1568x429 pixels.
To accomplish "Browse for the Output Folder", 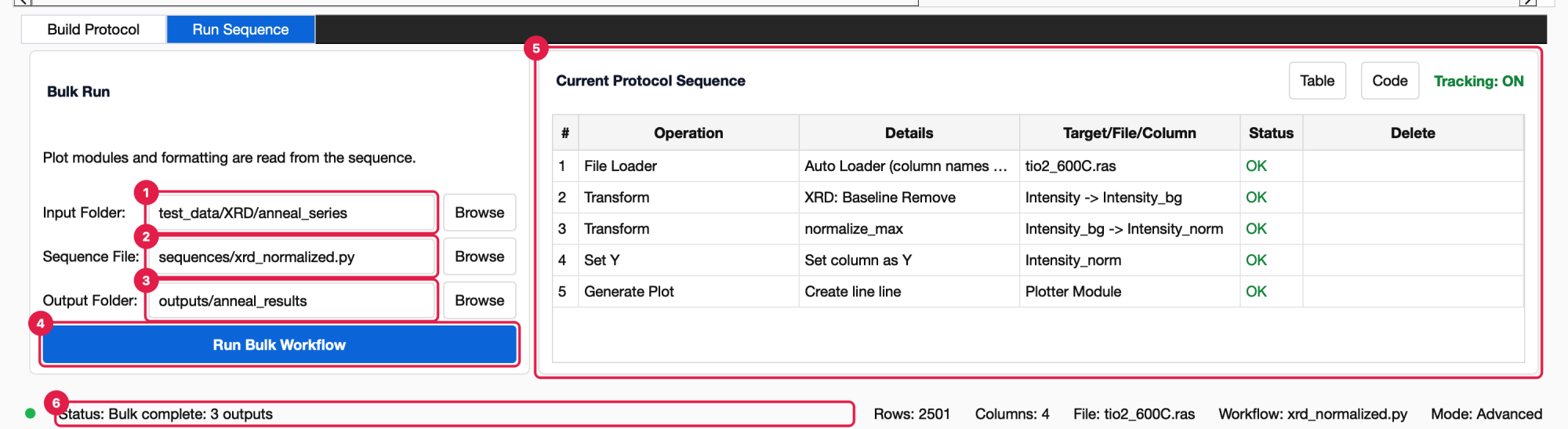I will 480,300.
